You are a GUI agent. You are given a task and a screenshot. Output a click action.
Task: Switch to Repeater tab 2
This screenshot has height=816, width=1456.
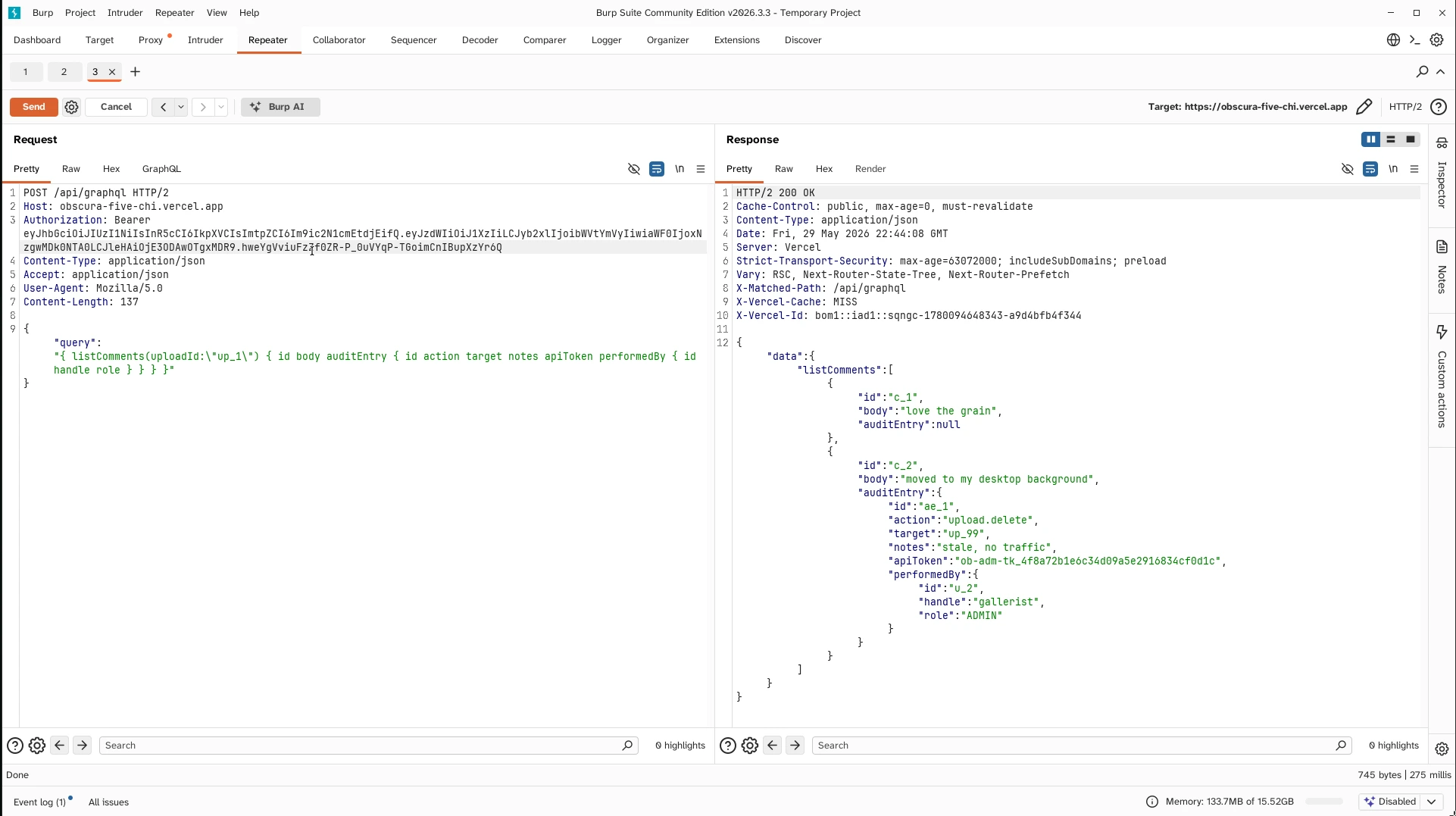pyautogui.click(x=64, y=72)
